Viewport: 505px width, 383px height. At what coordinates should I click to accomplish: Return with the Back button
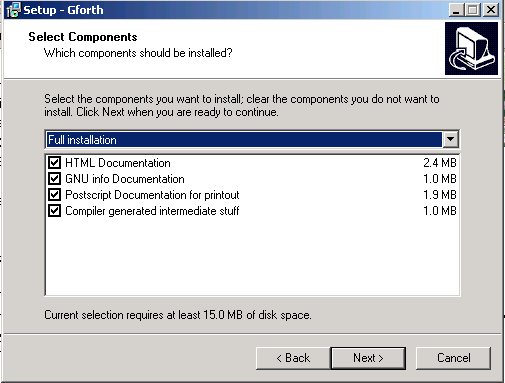293,358
